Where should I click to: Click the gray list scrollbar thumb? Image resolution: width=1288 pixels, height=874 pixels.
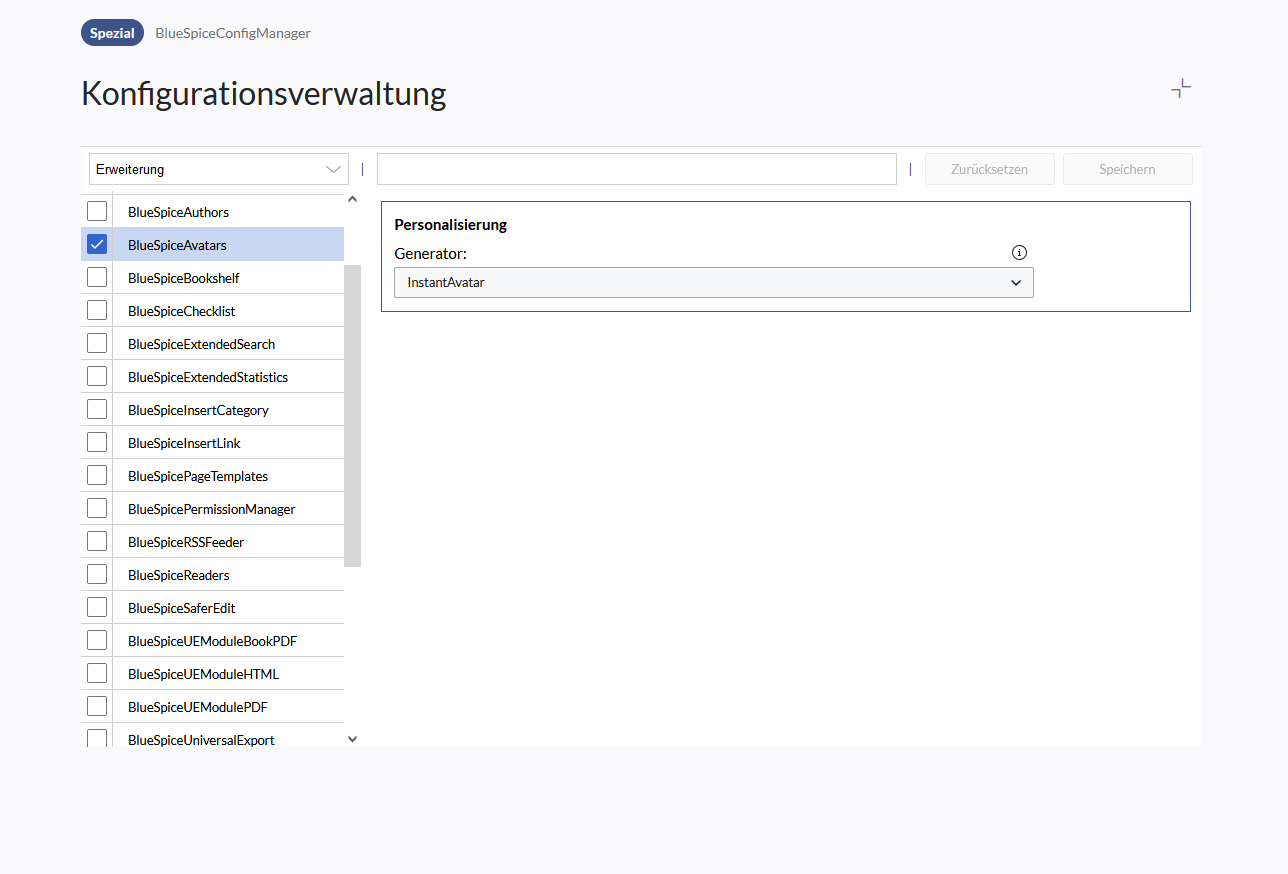point(352,415)
